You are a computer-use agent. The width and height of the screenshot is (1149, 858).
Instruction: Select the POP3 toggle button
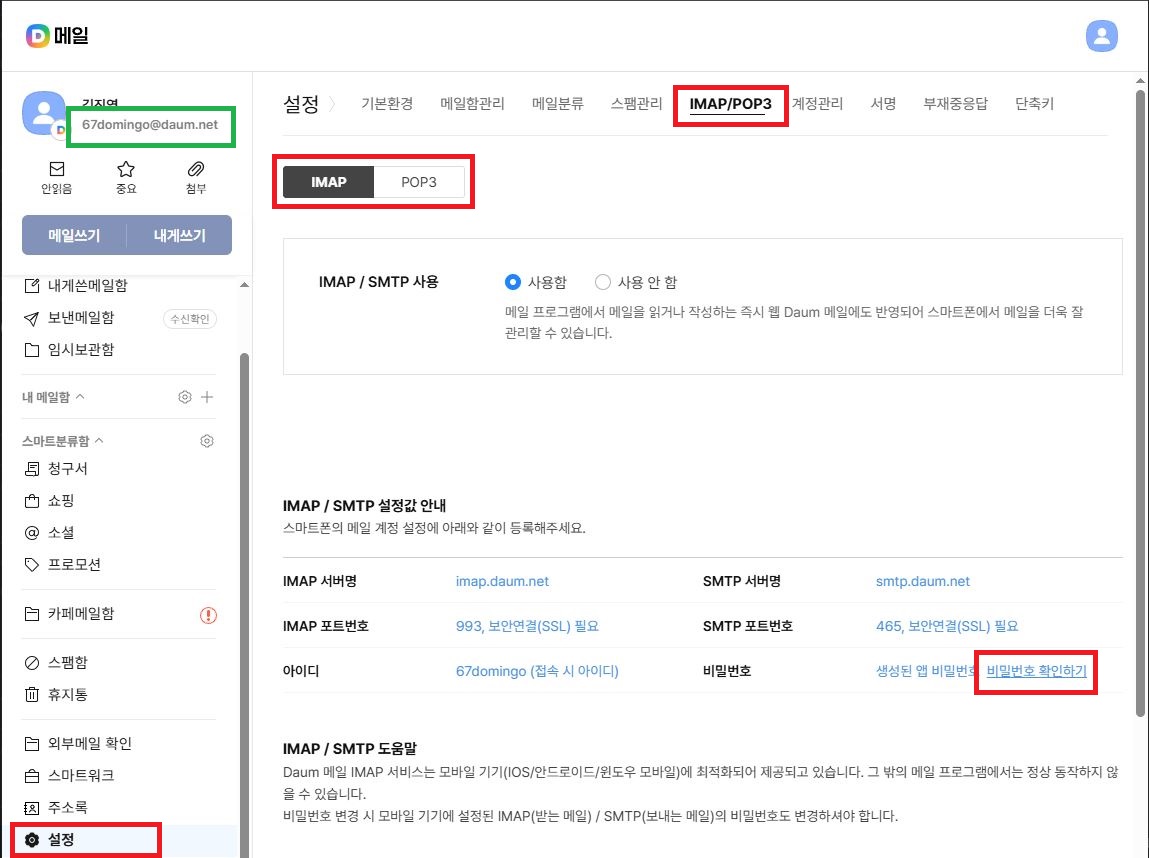point(418,182)
